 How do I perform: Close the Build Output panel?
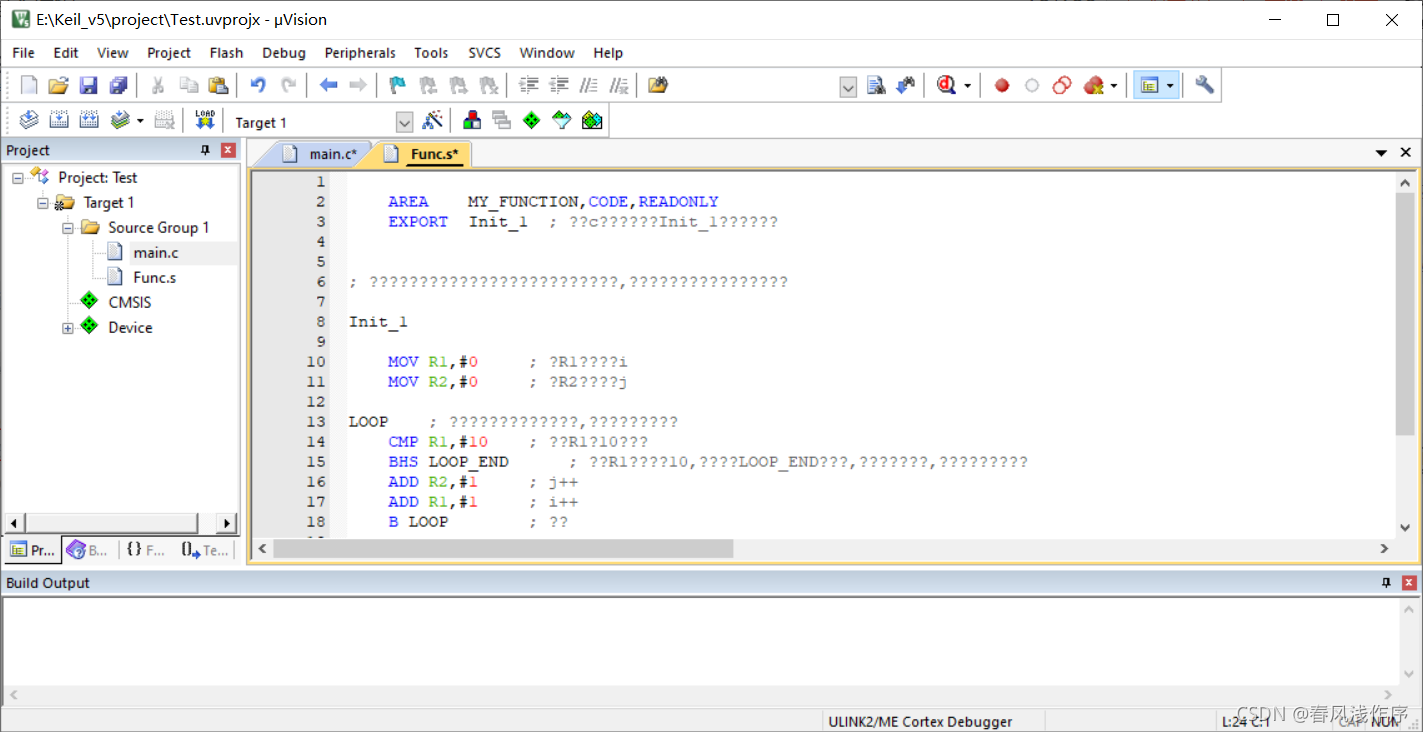[1409, 583]
